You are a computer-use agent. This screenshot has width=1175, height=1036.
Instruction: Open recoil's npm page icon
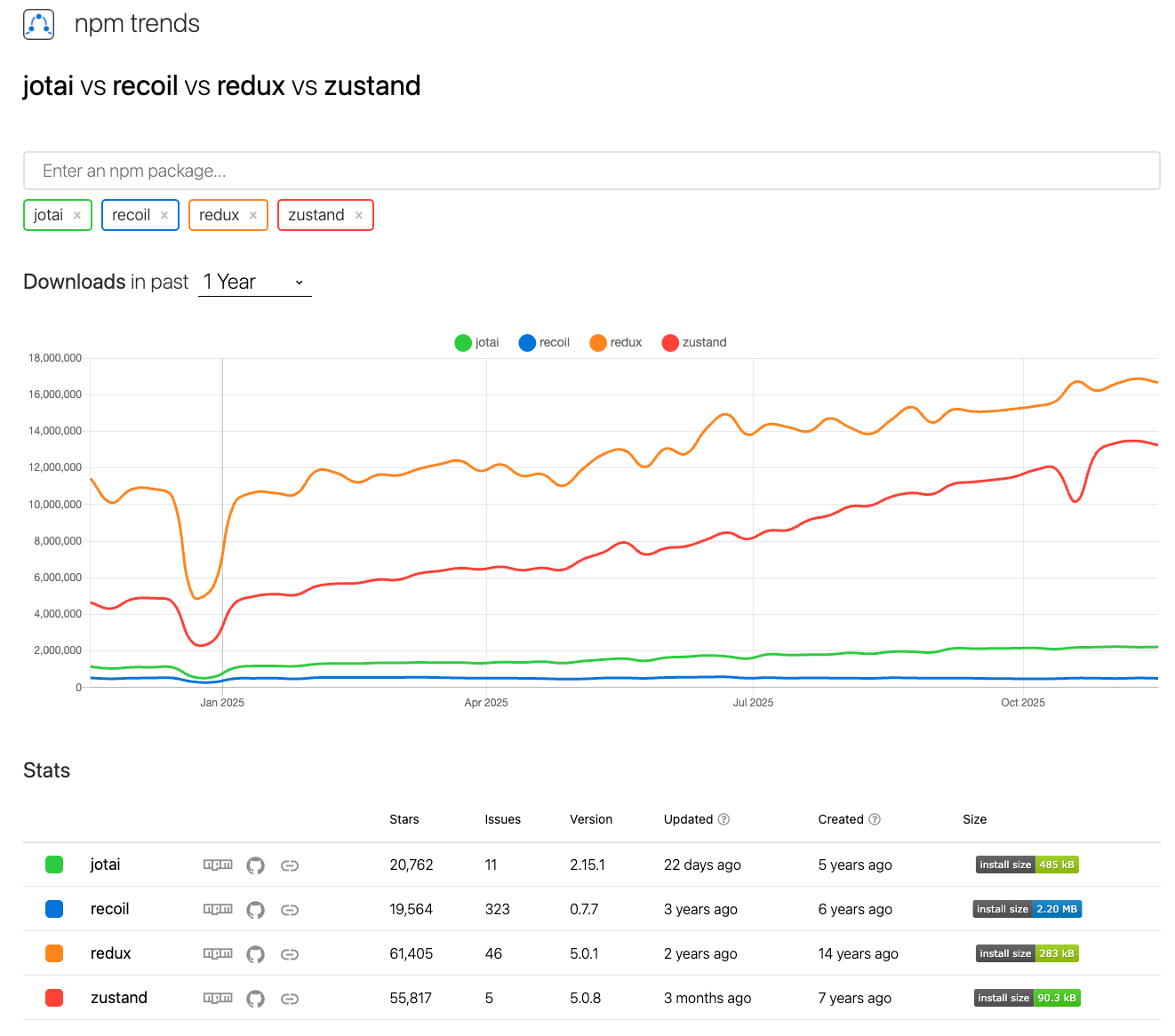218,909
